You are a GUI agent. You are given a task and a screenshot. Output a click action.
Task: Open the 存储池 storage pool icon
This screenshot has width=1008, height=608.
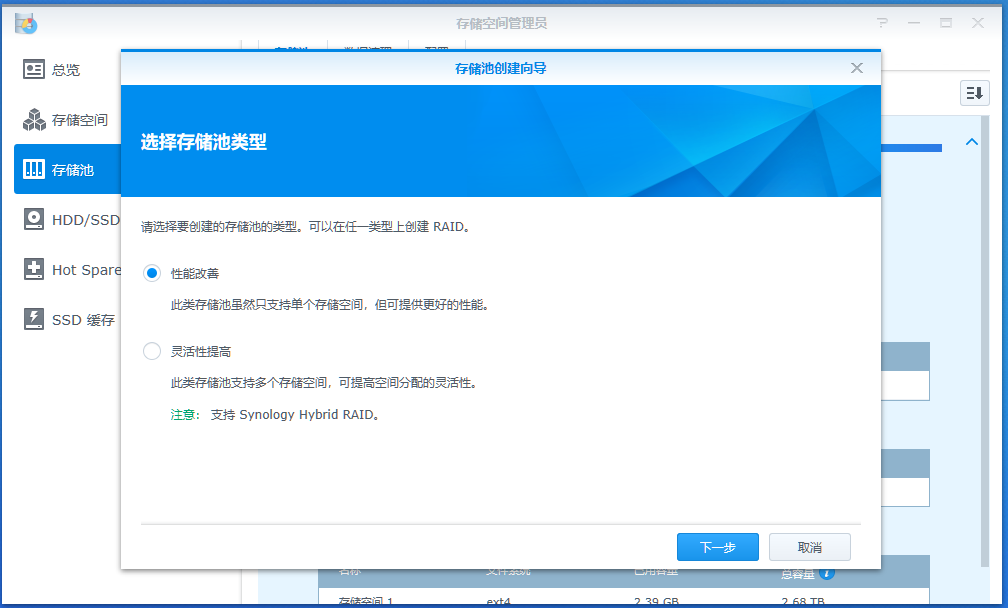click(x=33, y=169)
